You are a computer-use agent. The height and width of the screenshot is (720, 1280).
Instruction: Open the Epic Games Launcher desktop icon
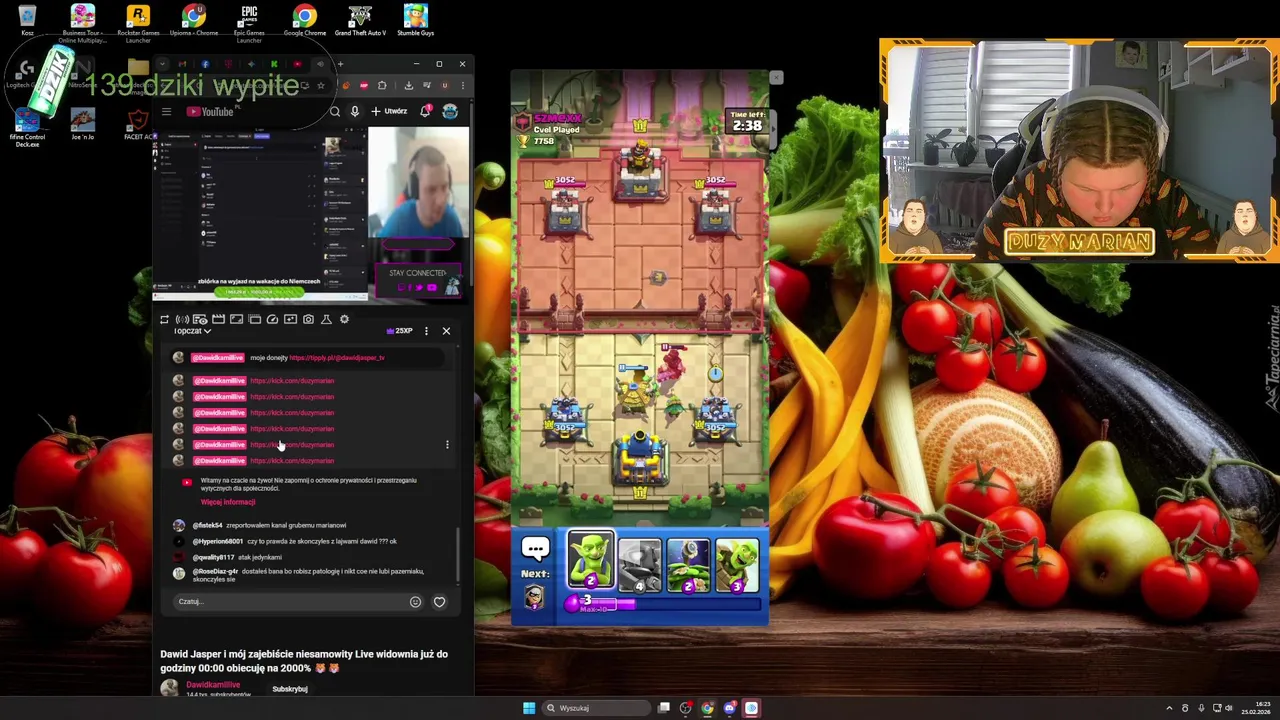point(249,22)
